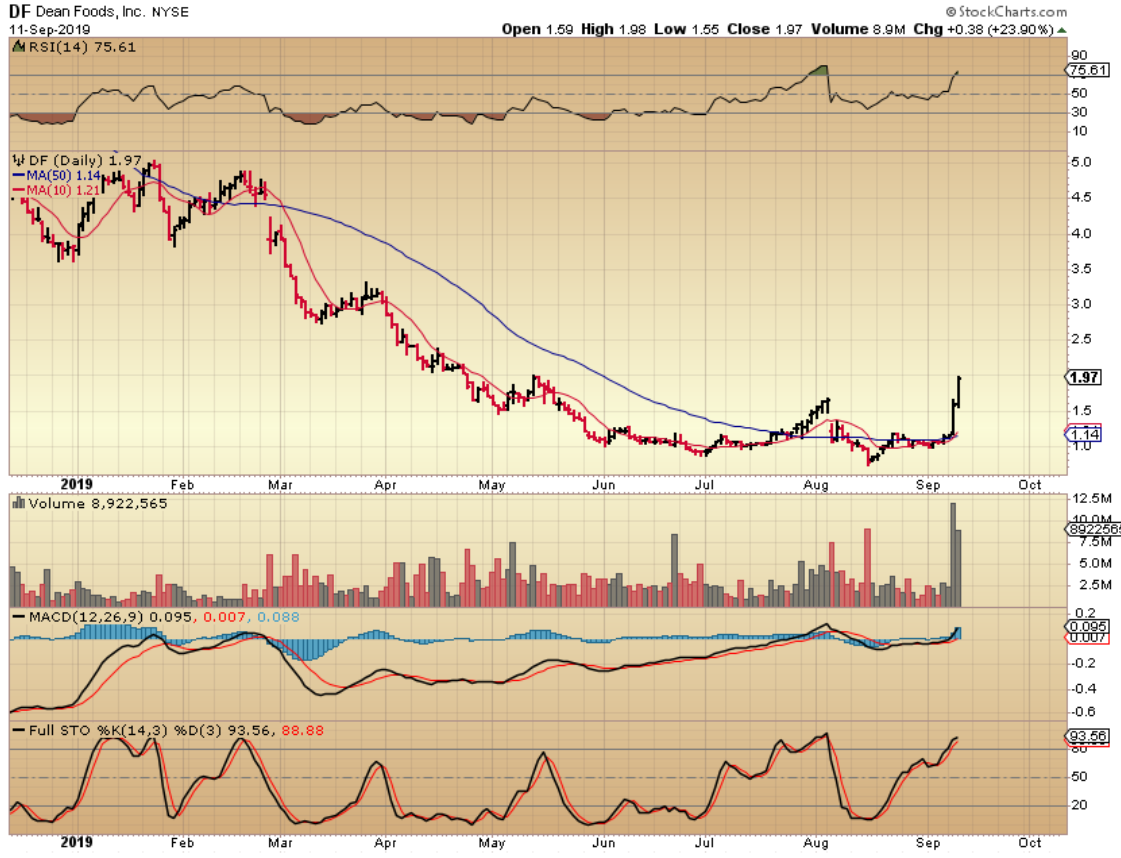Click the 90 label on the RSI axis
The width and height of the screenshot is (1121, 858).
(x=1080, y=55)
